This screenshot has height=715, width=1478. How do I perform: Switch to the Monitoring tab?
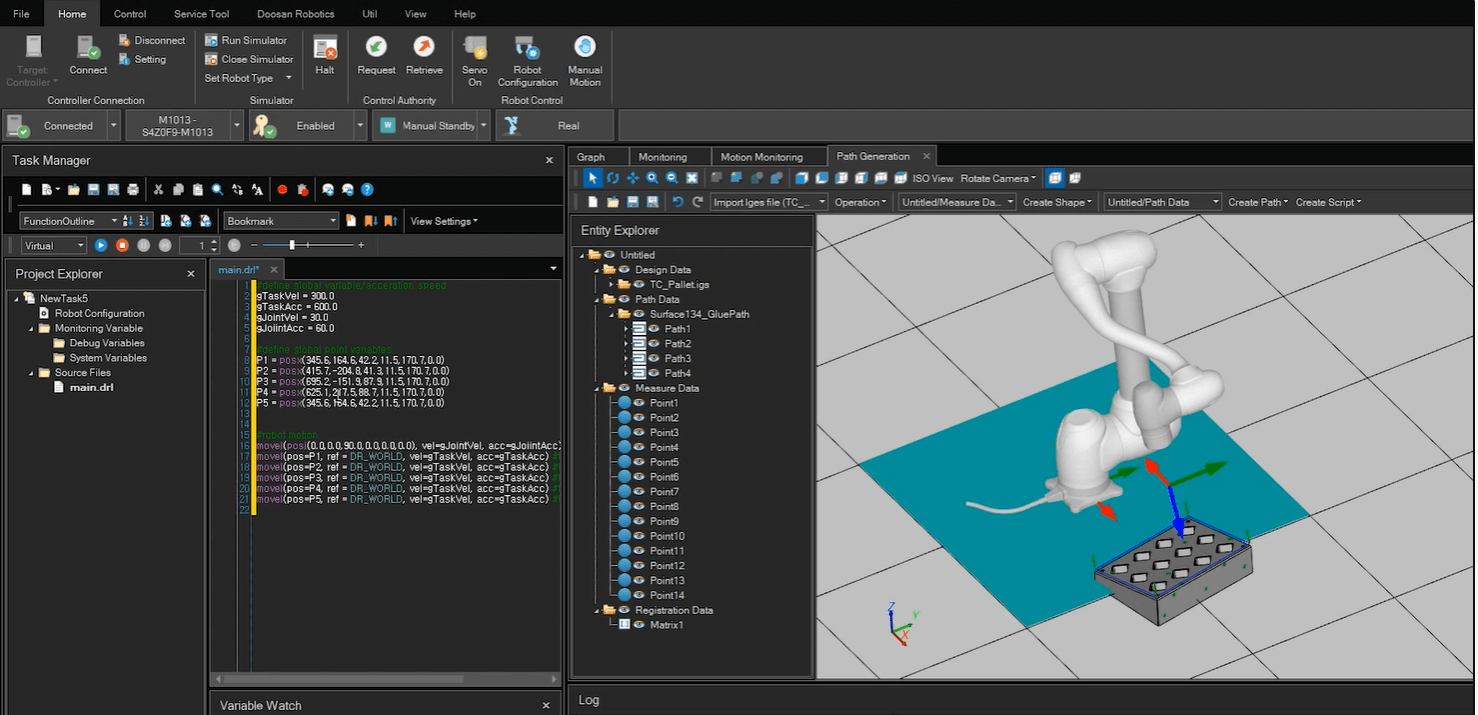(x=663, y=157)
